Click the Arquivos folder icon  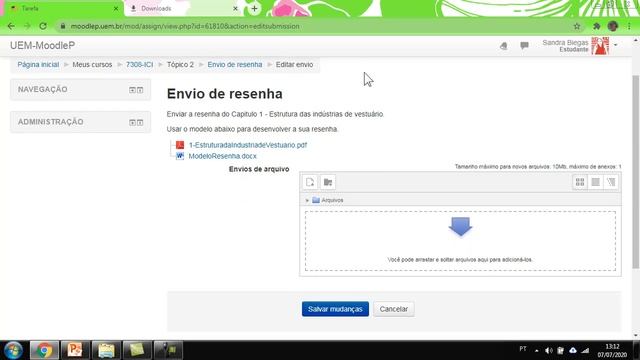(316, 200)
